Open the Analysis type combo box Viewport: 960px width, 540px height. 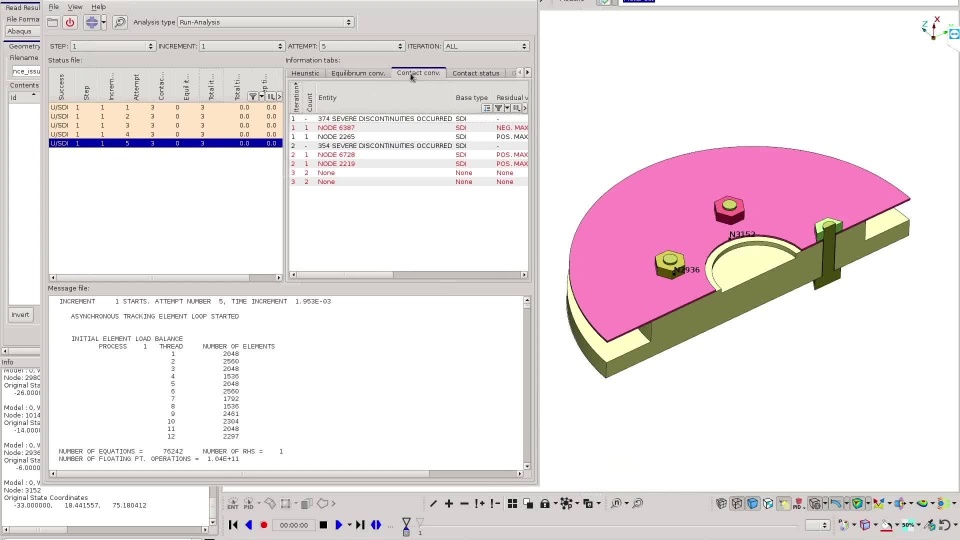[266, 22]
